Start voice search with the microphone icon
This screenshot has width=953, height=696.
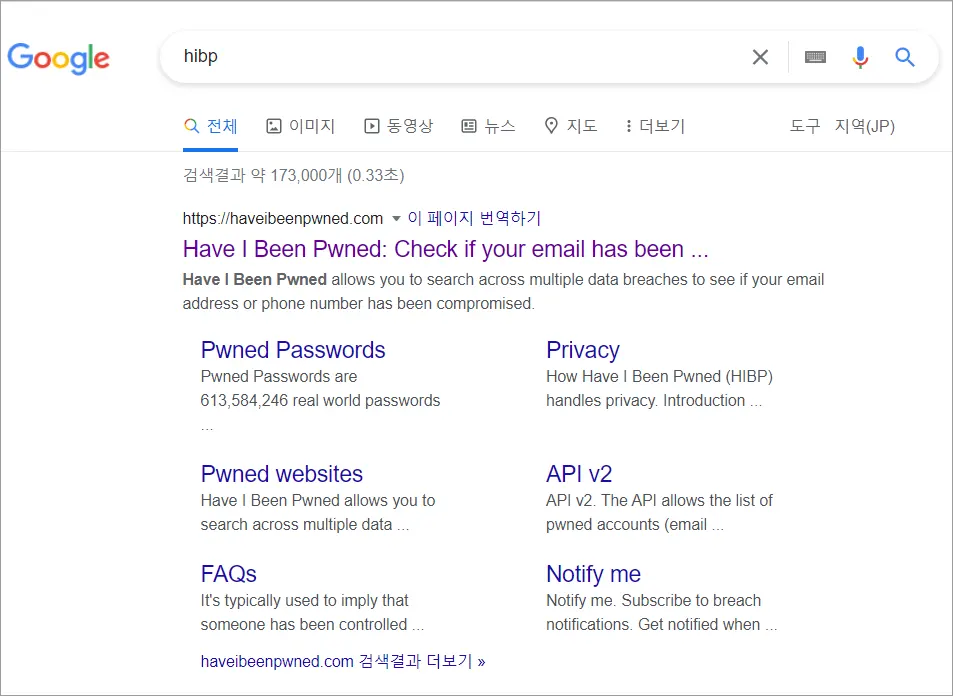860,57
